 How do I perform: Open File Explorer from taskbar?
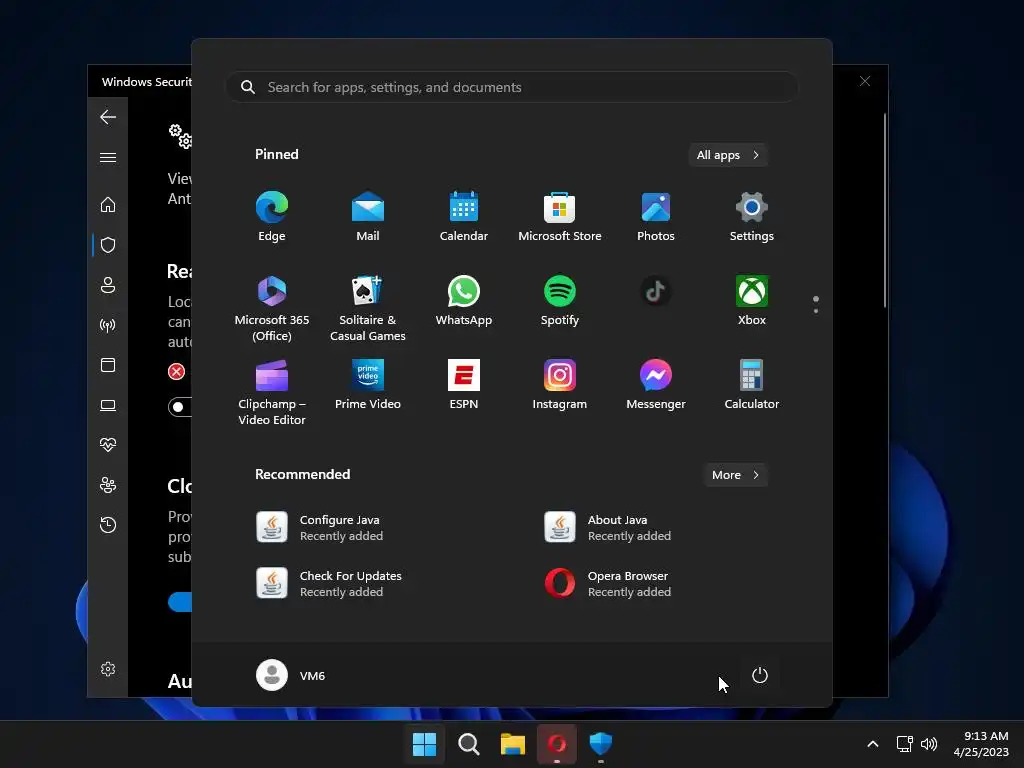point(513,744)
